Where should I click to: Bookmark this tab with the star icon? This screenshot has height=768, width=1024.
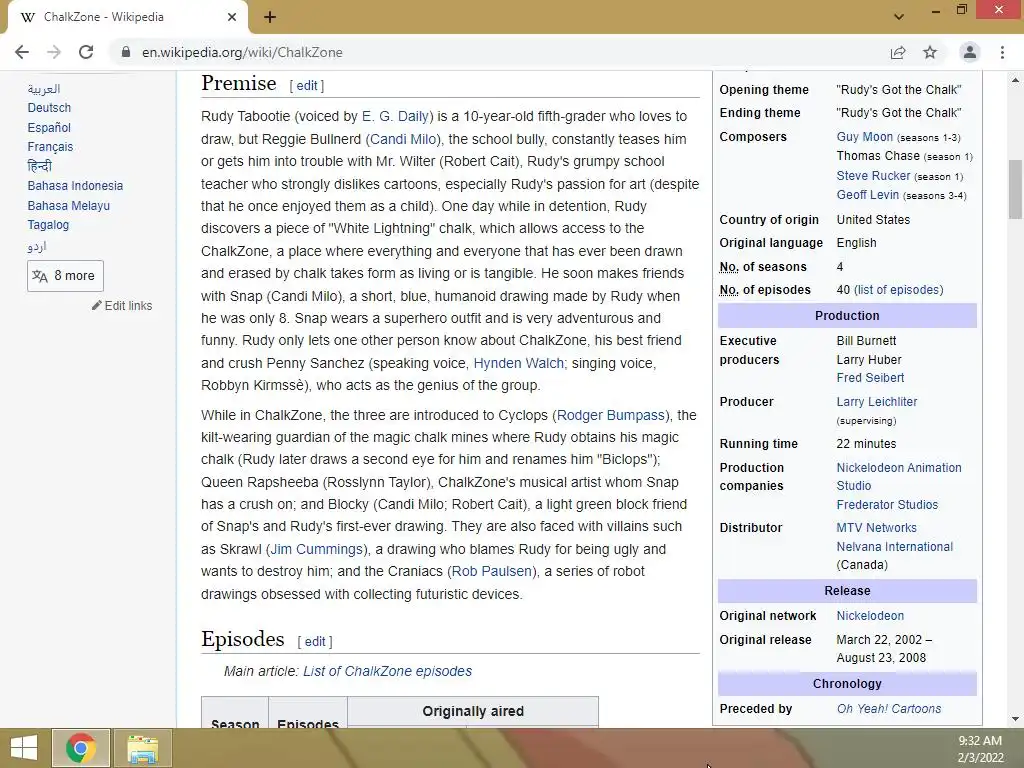coord(930,52)
